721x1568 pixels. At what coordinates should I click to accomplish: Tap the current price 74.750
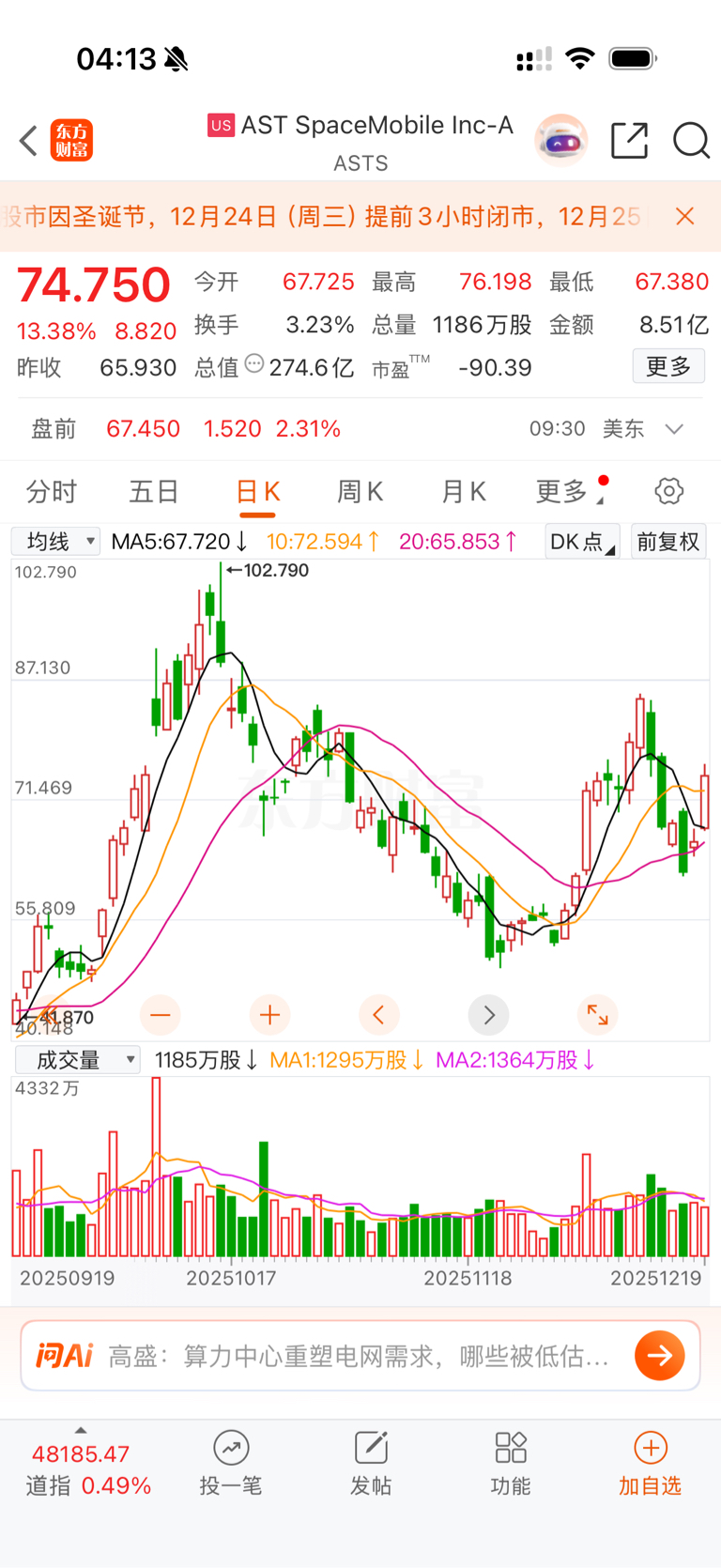pyautogui.click(x=94, y=284)
